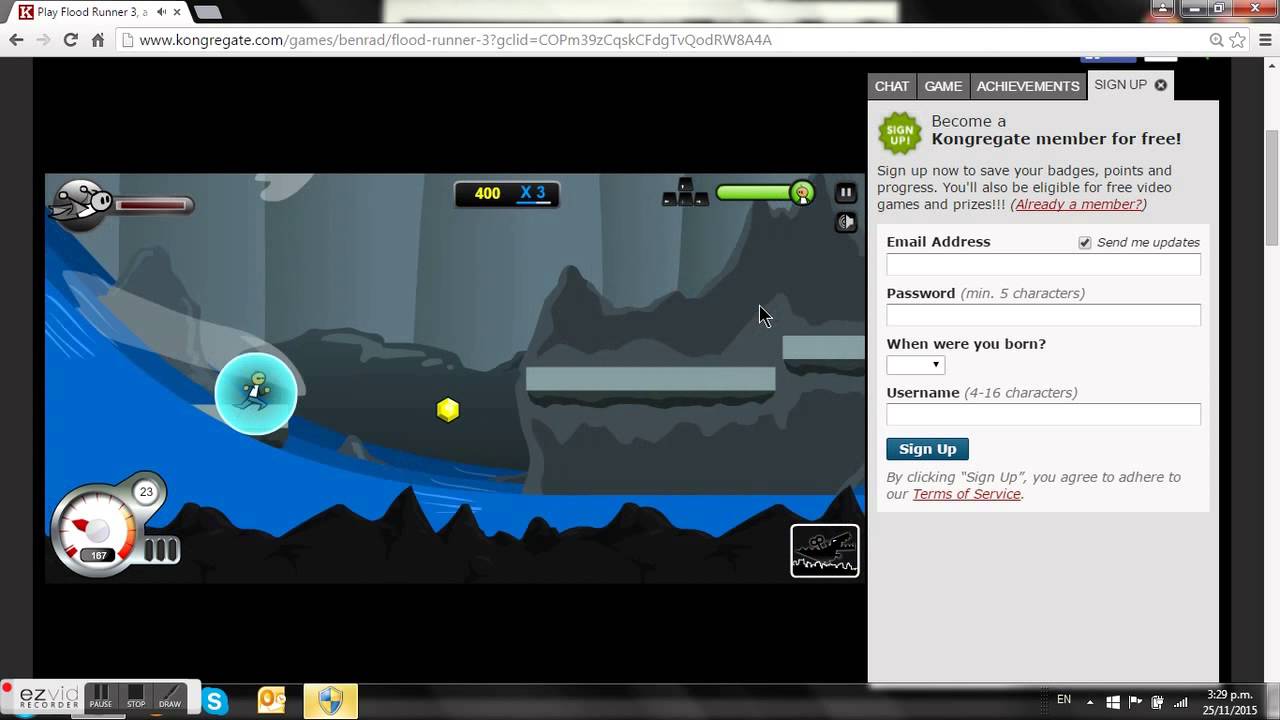The height and width of the screenshot is (720, 1280).
Task: Click the green Sign Up badge icon
Action: 900,133
